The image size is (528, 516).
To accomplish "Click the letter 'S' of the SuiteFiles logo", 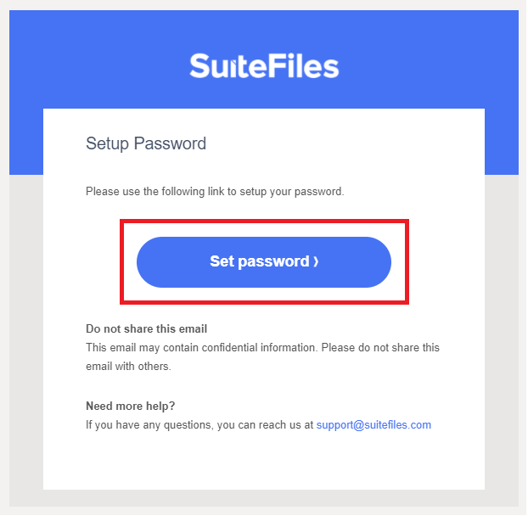I will (200, 66).
